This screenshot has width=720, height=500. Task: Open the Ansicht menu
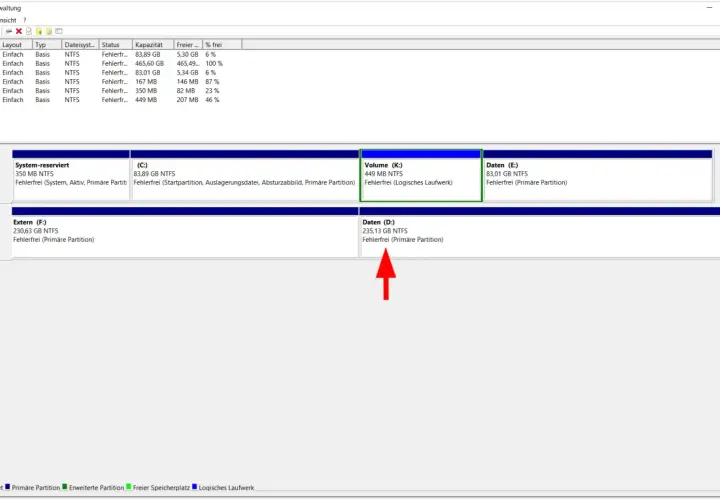tap(8, 20)
